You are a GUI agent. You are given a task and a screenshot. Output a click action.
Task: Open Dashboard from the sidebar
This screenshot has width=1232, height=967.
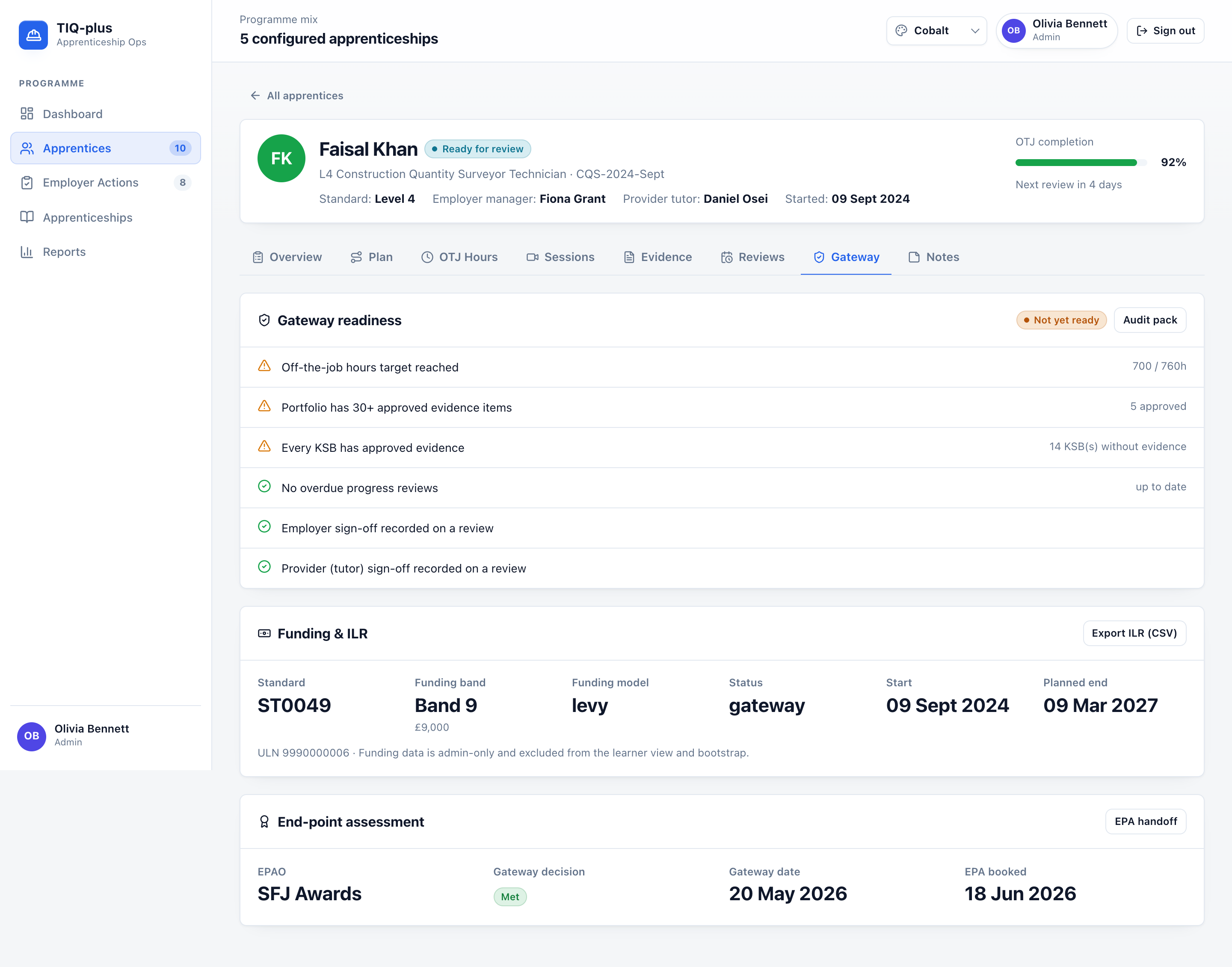pos(105,114)
